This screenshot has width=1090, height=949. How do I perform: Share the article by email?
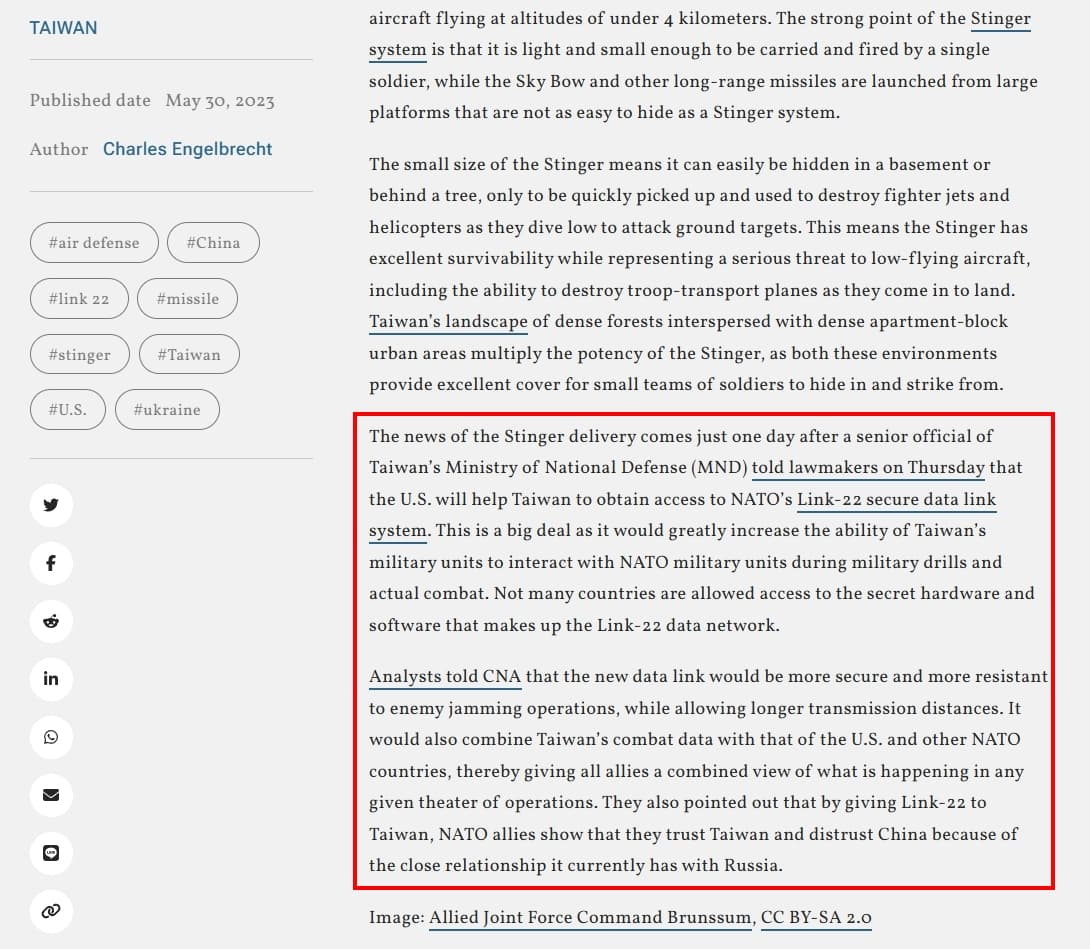point(51,795)
